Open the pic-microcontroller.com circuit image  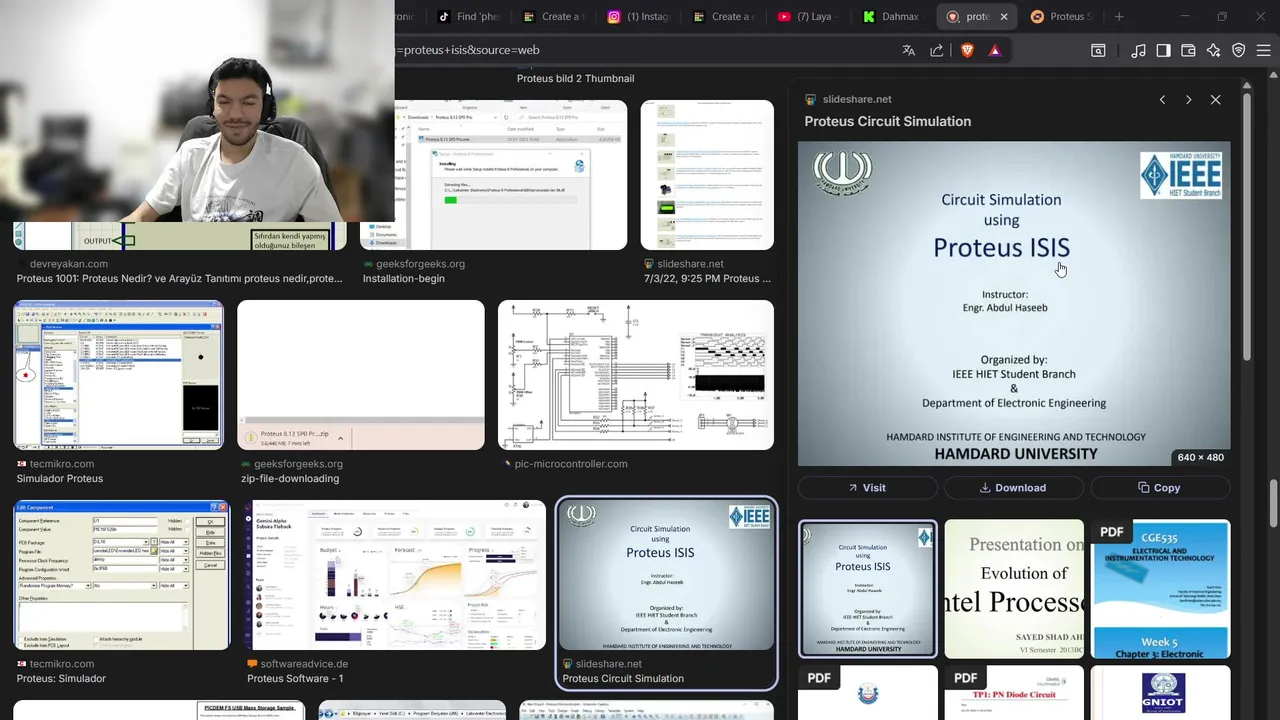click(x=636, y=375)
